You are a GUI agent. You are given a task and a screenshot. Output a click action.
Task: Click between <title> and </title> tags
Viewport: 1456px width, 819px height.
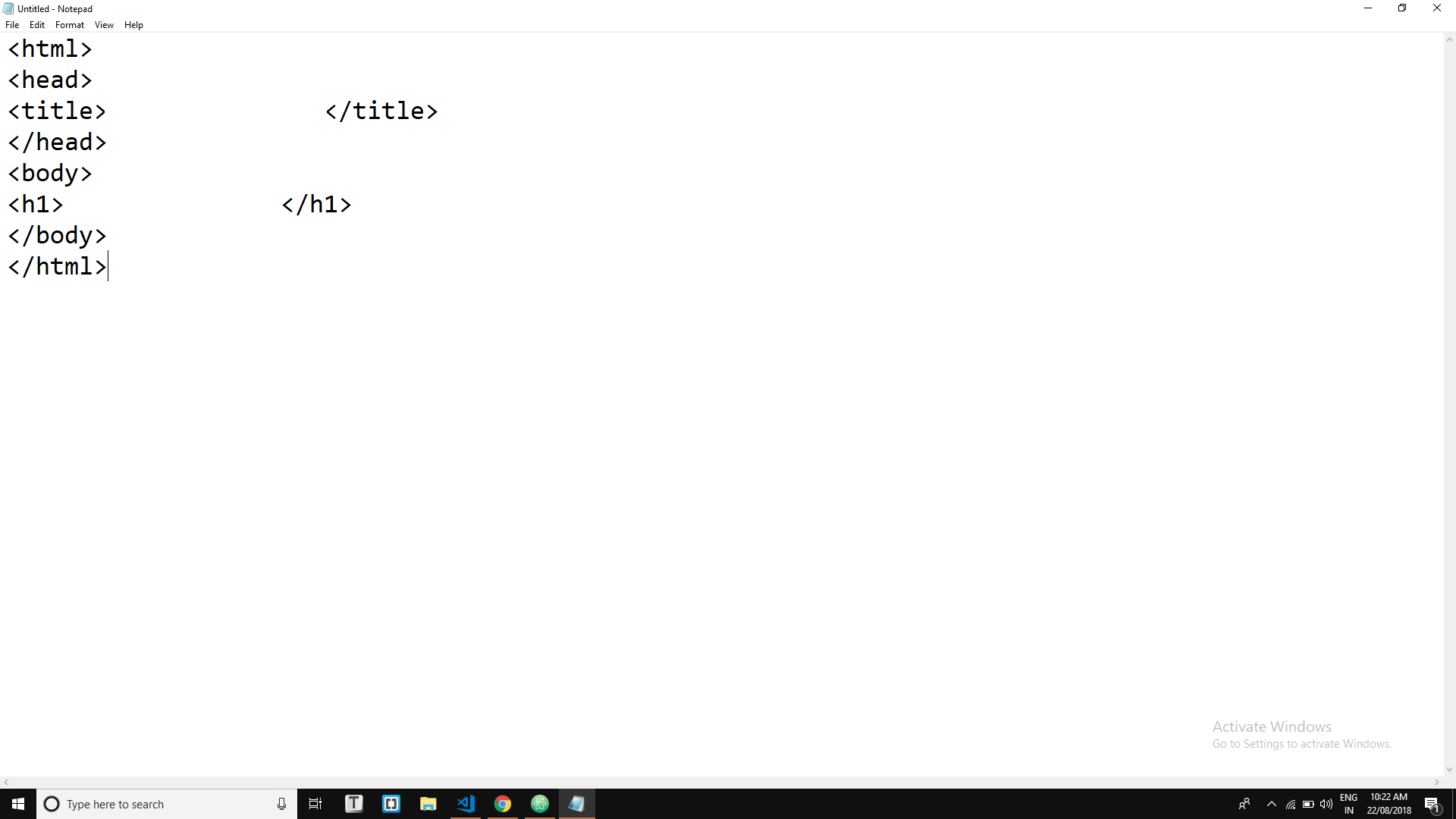coord(215,111)
